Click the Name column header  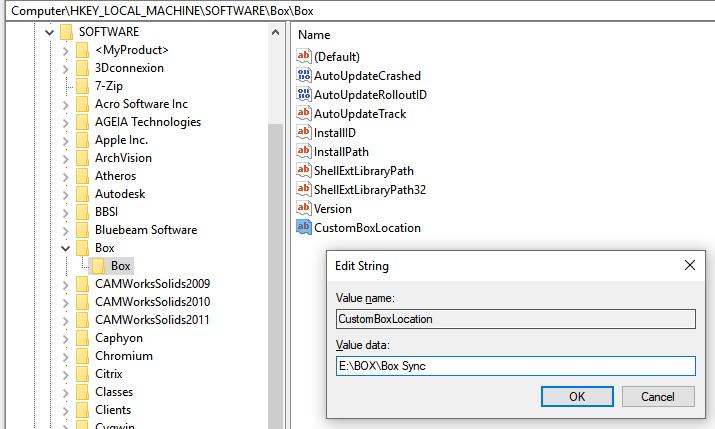click(x=314, y=35)
